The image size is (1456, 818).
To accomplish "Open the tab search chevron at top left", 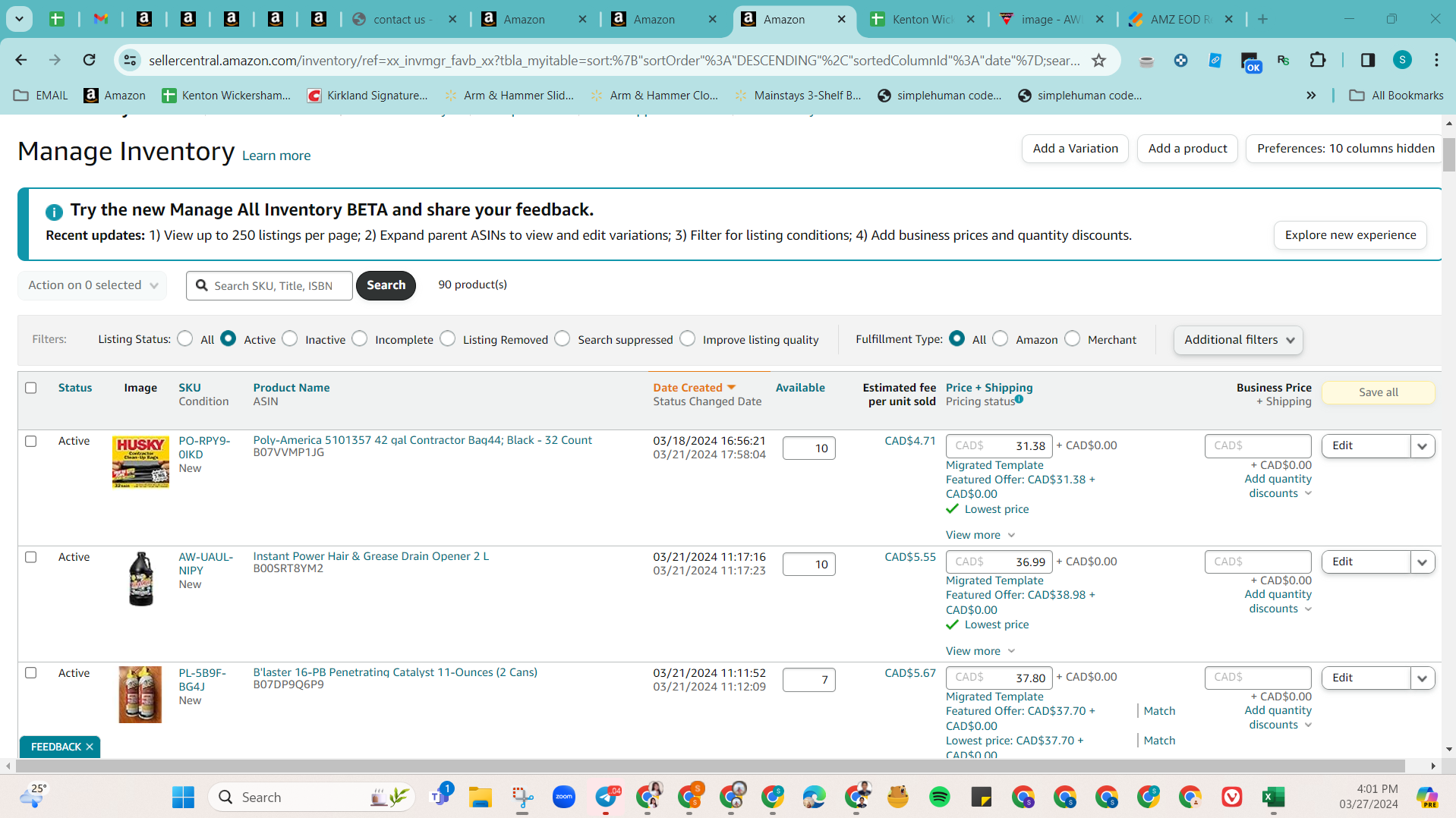I will (19, 19).
